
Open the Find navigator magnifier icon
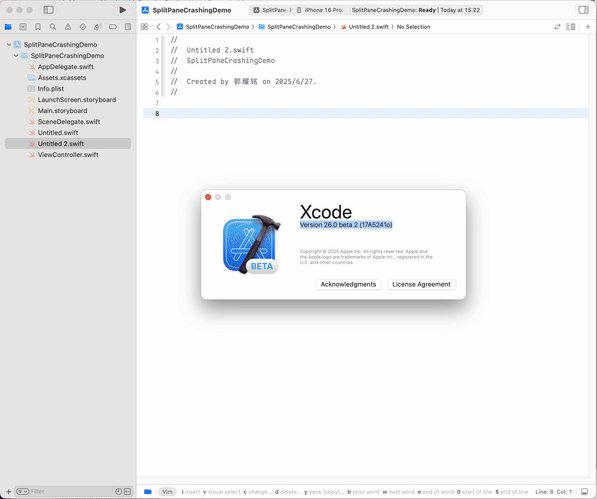pos(53,27)
